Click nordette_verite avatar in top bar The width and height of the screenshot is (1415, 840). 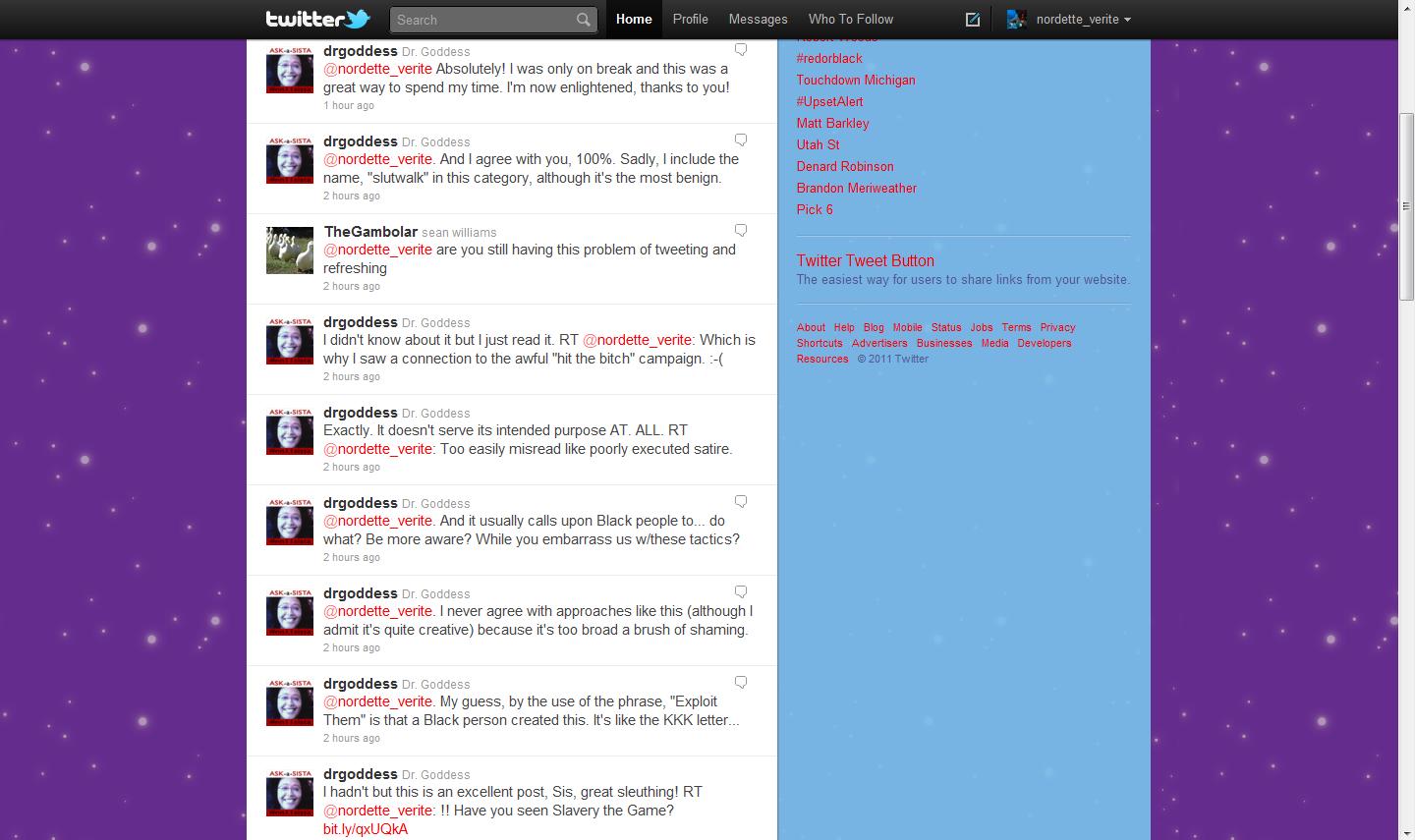click(1017, 19)
